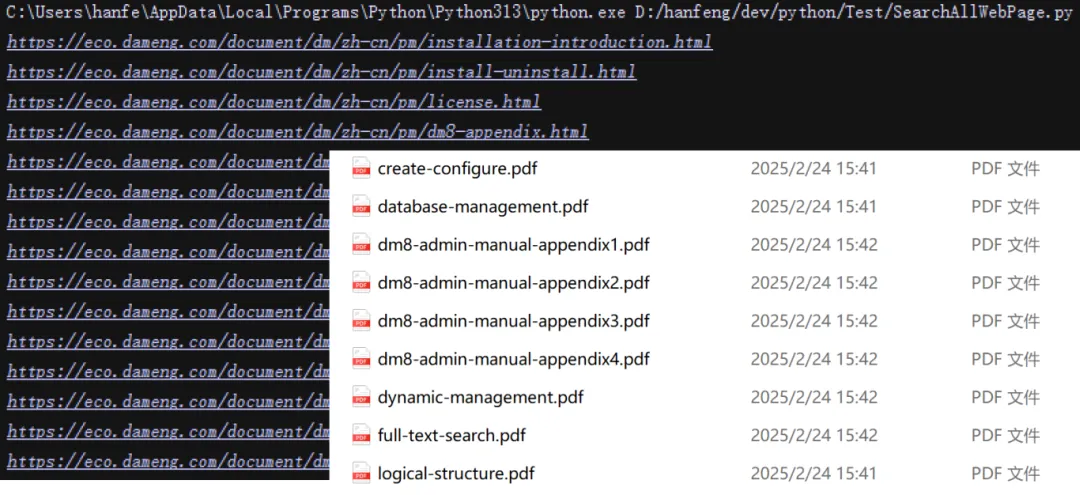Viewport: 1080px width, 495px height.
Task: Select the file name logical-structure.pdf
Action: tap(456, 474)
